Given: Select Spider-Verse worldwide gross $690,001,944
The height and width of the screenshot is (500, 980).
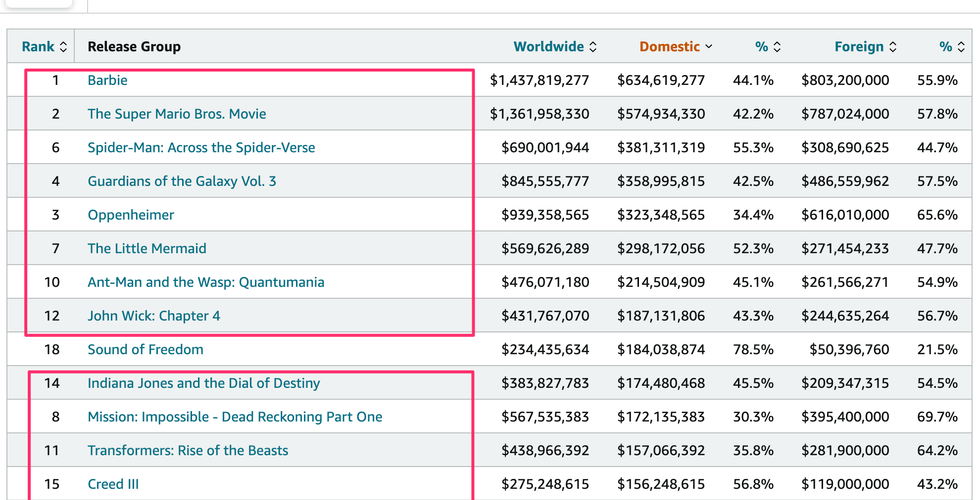Looking at the screenshot, I should tap(545, 148).
